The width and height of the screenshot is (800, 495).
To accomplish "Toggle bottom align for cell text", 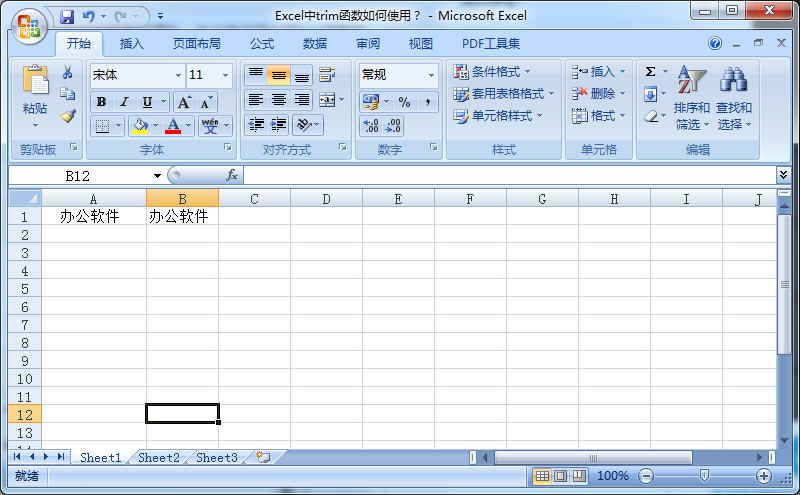I will [302, 75].
